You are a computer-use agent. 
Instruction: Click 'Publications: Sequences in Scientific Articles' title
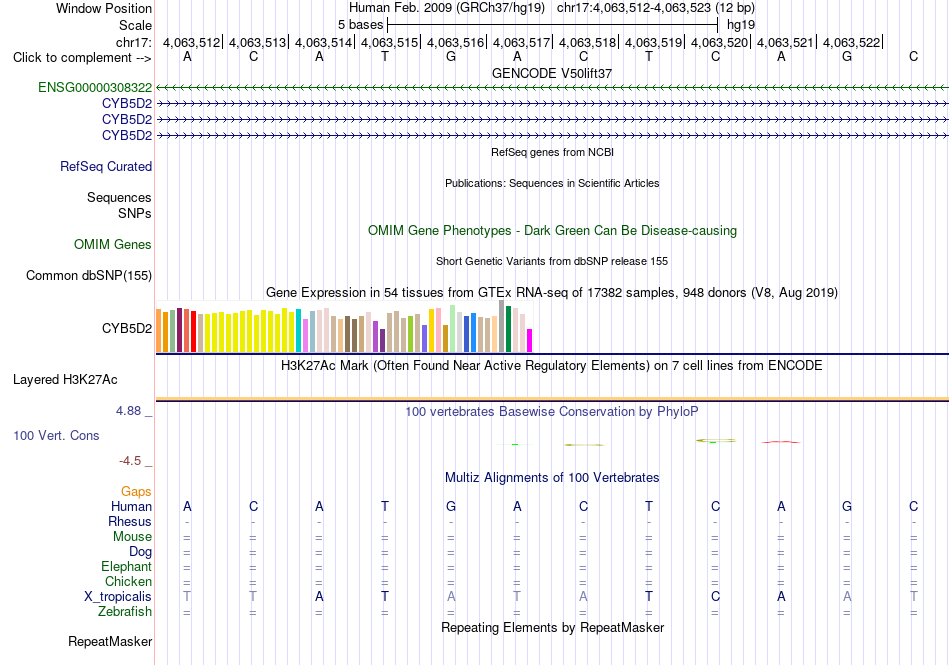click(x=552, y=183)
